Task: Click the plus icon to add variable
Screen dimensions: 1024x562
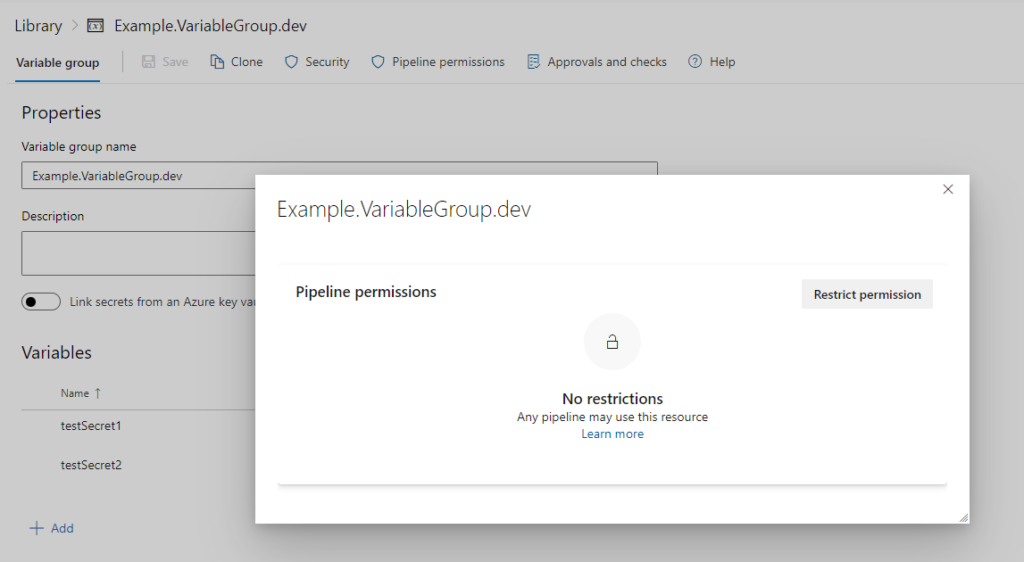Action: (x=37, y=528)
